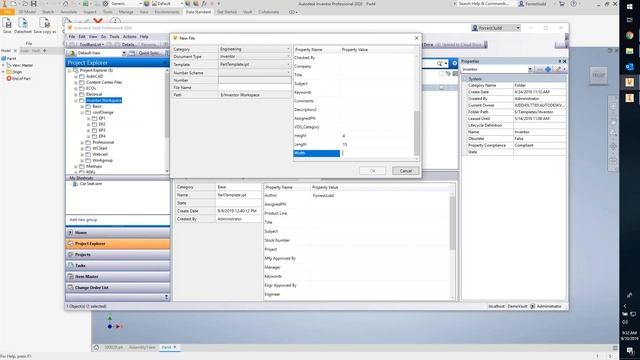Screen dimensions: 640x360
Task: Click the home icon beside document tabs
Action: (96, 347)
